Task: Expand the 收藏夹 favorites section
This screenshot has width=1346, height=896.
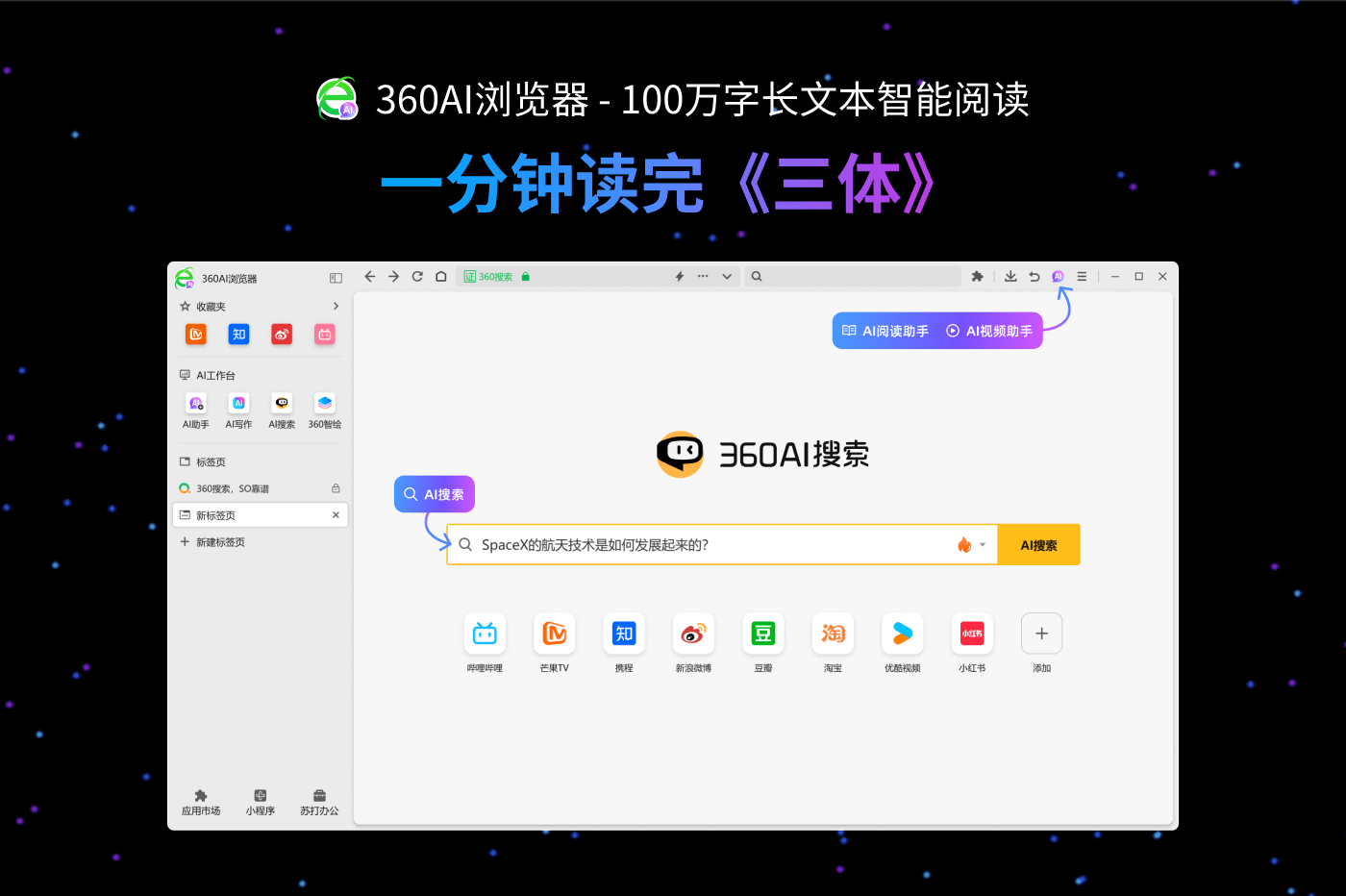Action: tap(336, 306)
